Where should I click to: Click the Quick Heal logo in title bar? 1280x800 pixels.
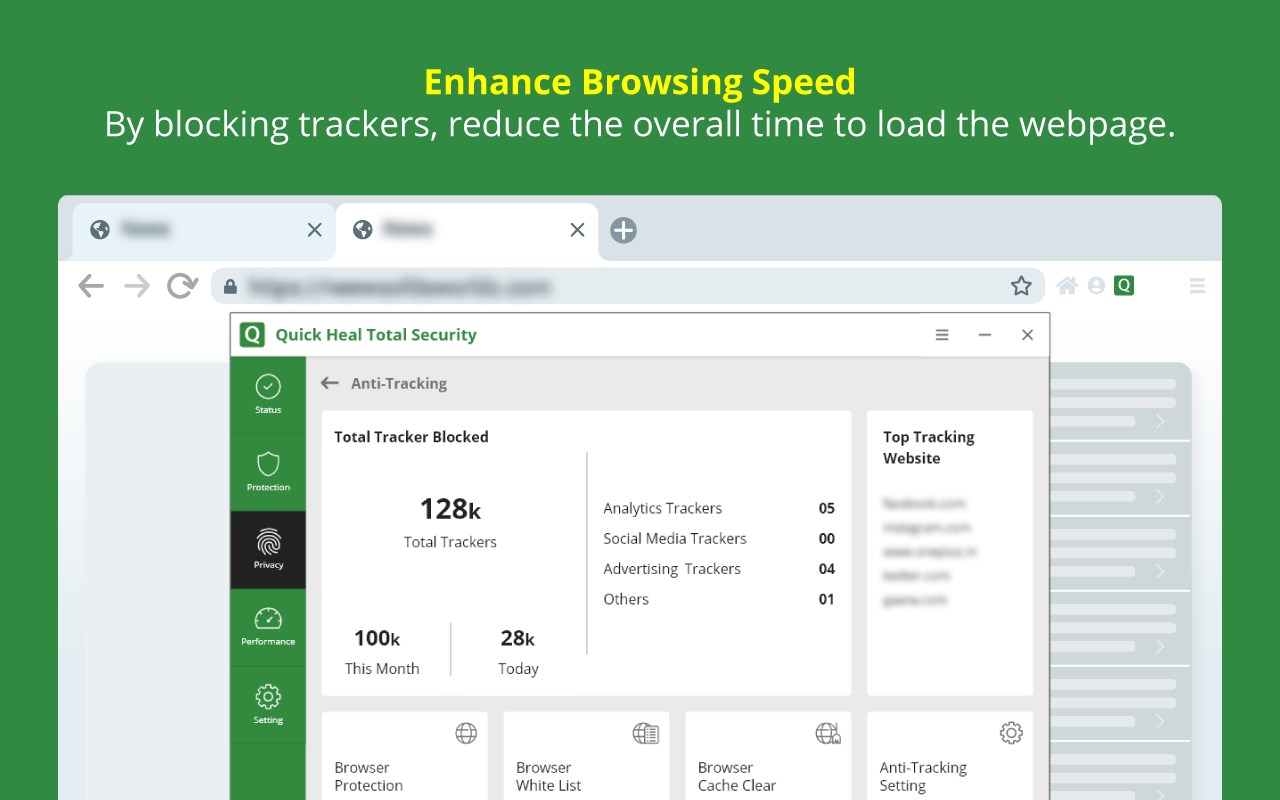click(253, 335)
